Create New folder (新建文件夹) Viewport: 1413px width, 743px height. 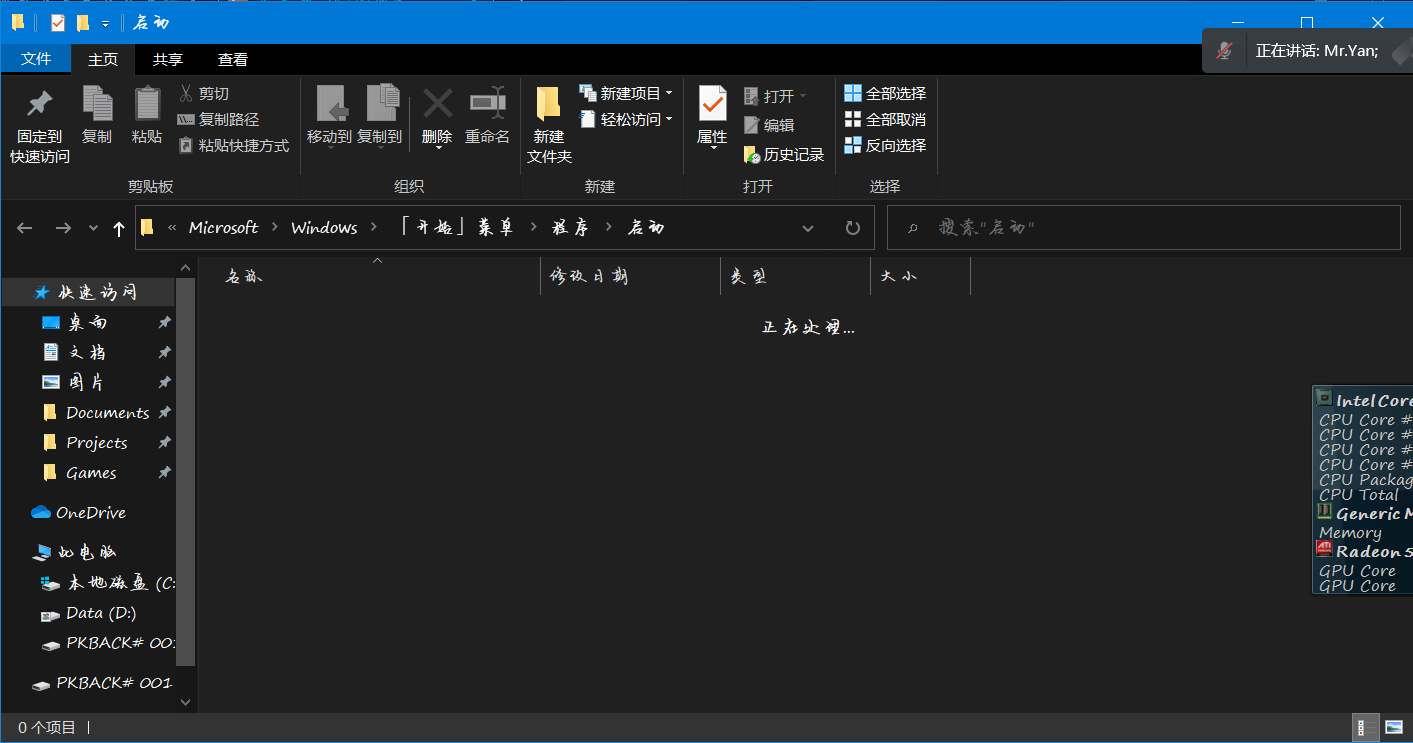pyautogui.click(x=549, y=126)
